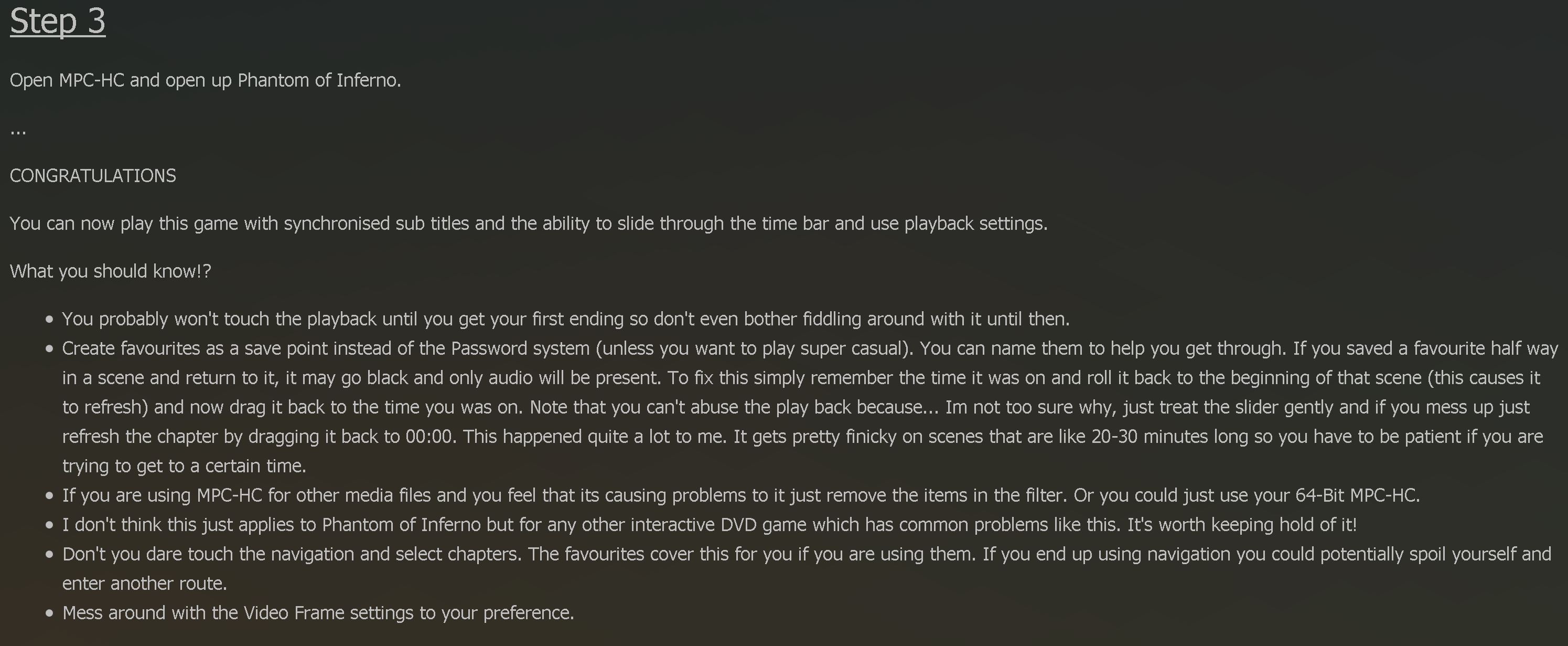1568x646 pixels.
Task: Click the '64-Bit MPC-HC' text
Action: tap(1356, 495)
